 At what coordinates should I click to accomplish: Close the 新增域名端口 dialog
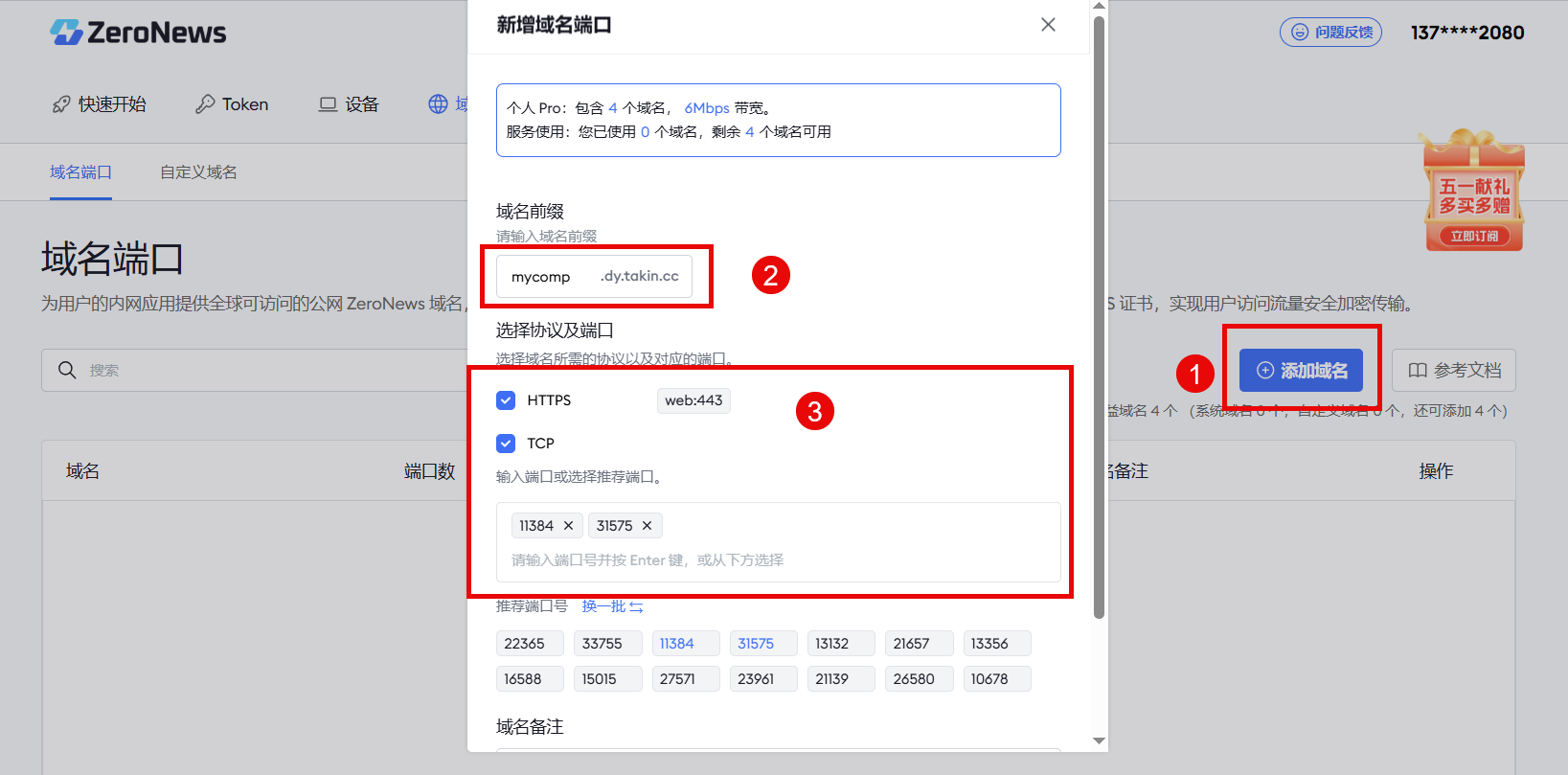[x=1048, y=25]
